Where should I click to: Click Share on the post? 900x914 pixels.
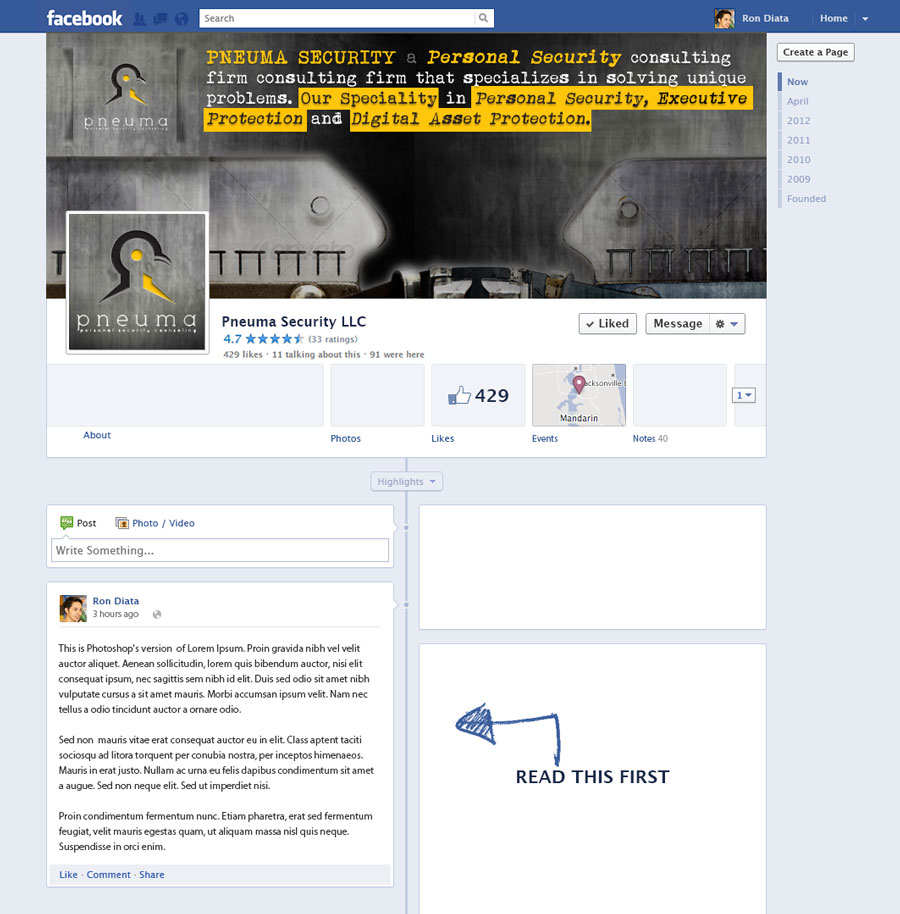152,874
